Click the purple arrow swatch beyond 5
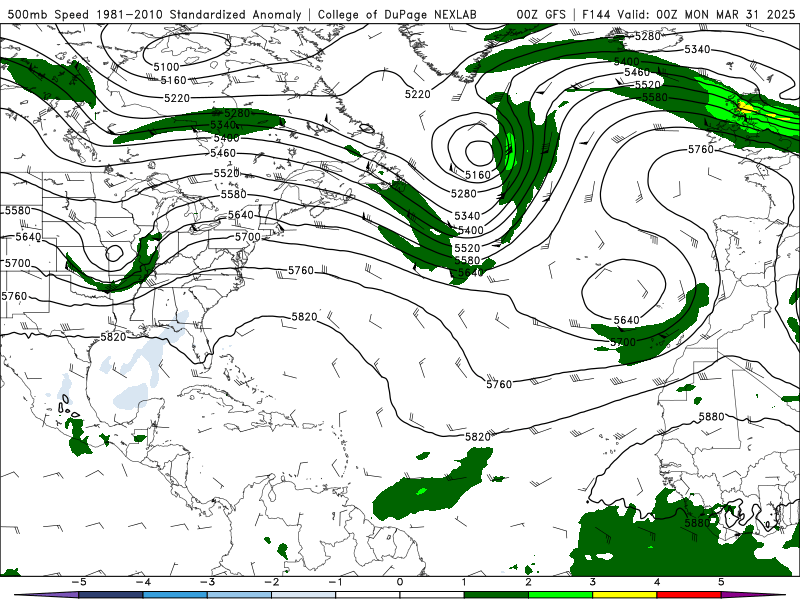 (x=753, y=595)
